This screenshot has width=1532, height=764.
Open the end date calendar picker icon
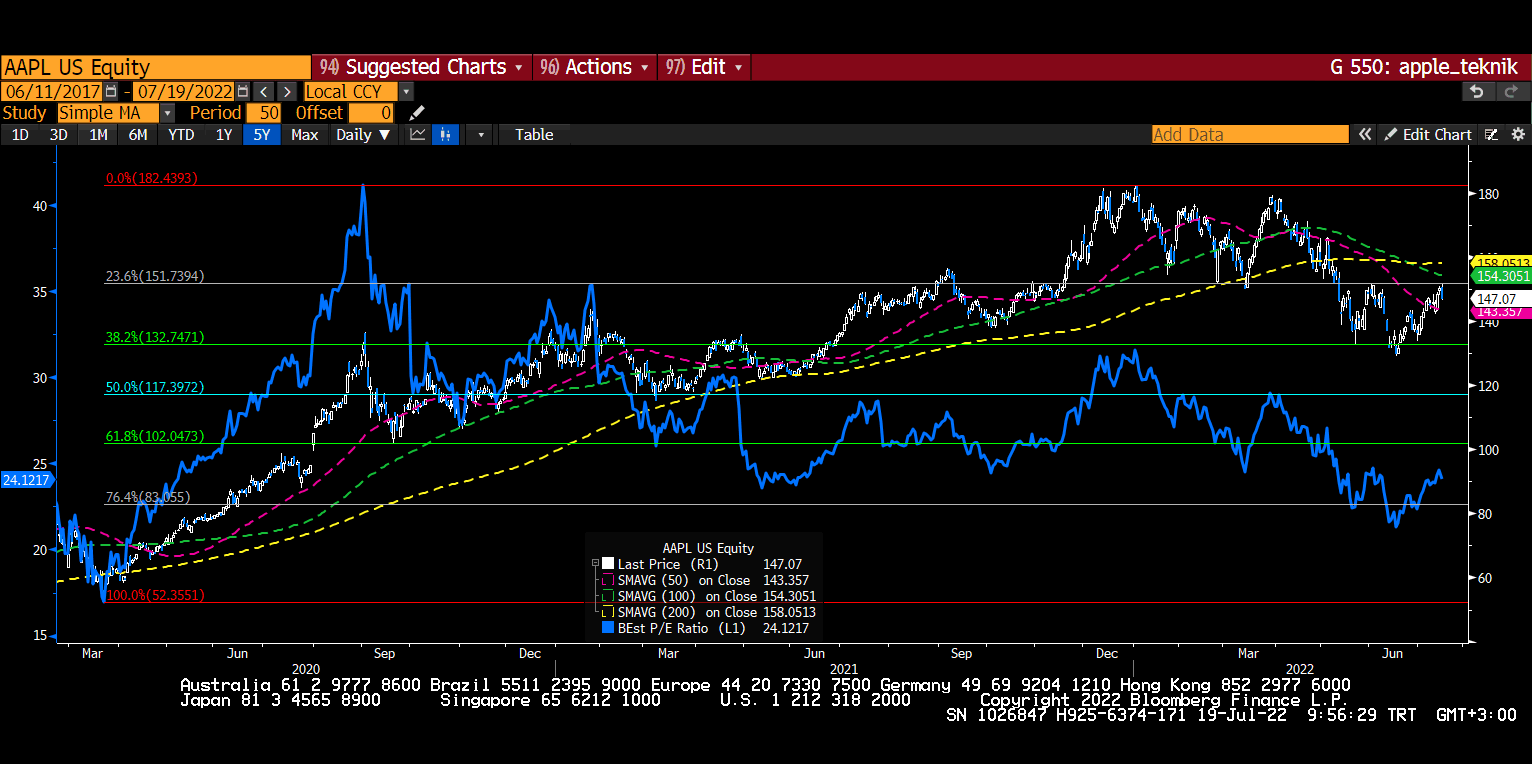[242, 91]
